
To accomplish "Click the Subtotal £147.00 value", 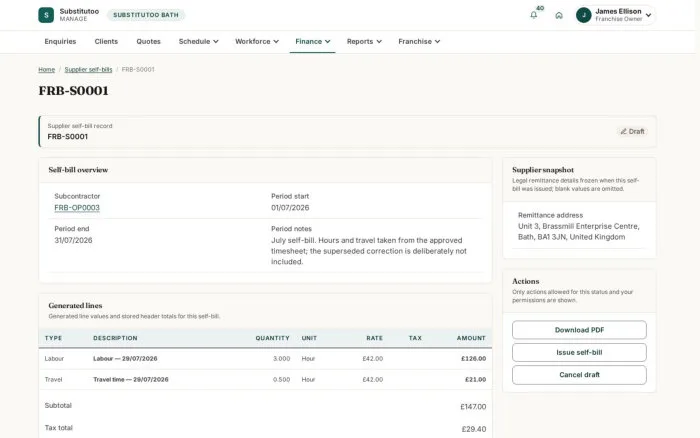I will (x=473, y=407).
